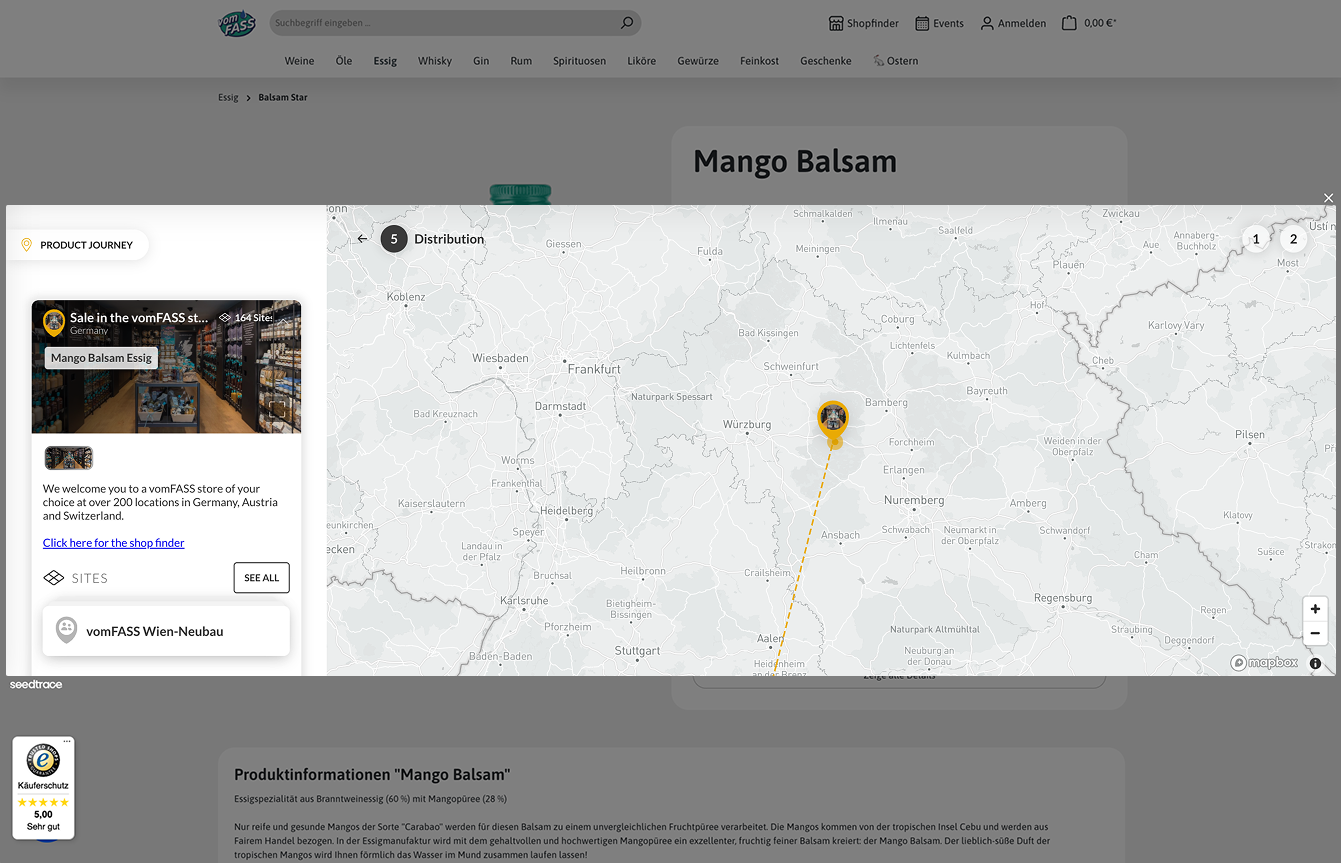The image size is (1341, 863).
Task: Open the vomFASS Wien-Neubau site card
Action: coord(166,631)
